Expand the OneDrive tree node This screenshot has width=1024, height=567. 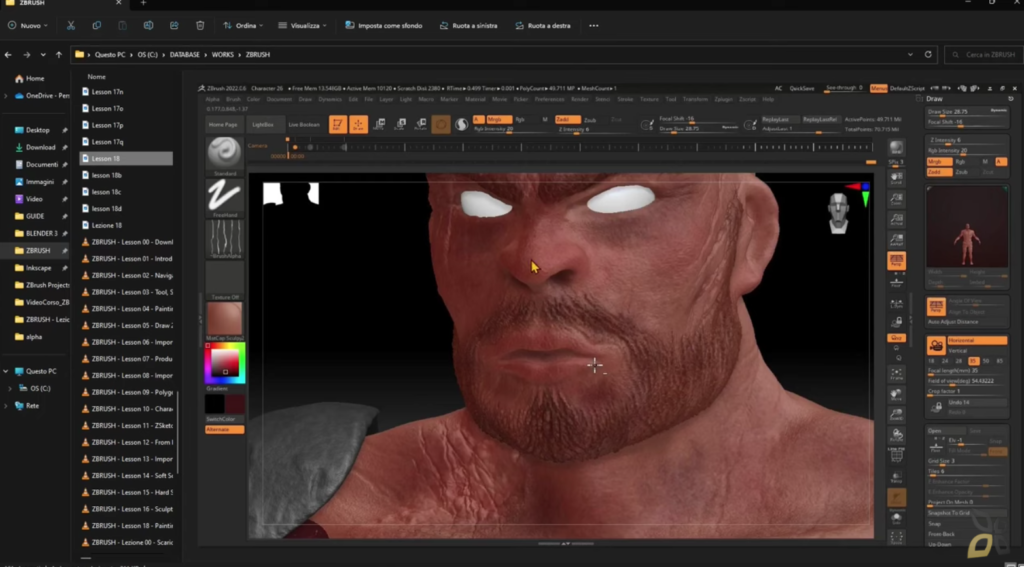tap(6, 95)
